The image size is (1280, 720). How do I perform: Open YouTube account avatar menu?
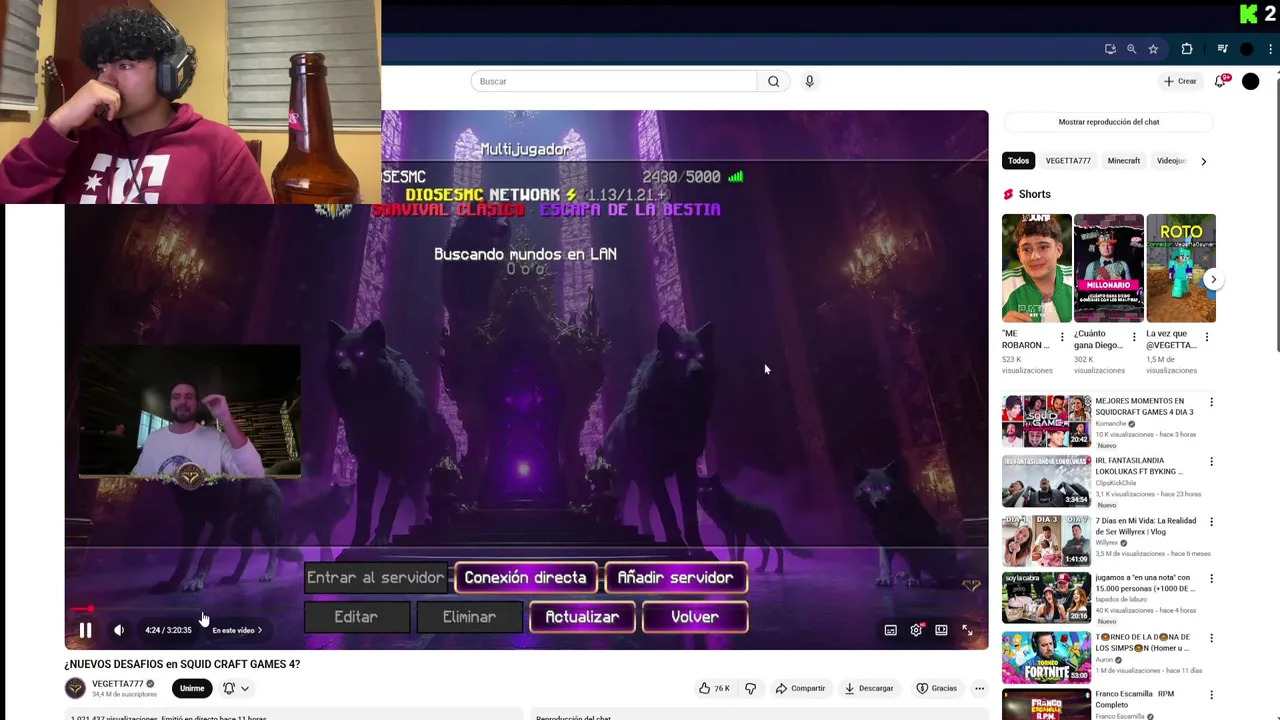click(1250, 81)
